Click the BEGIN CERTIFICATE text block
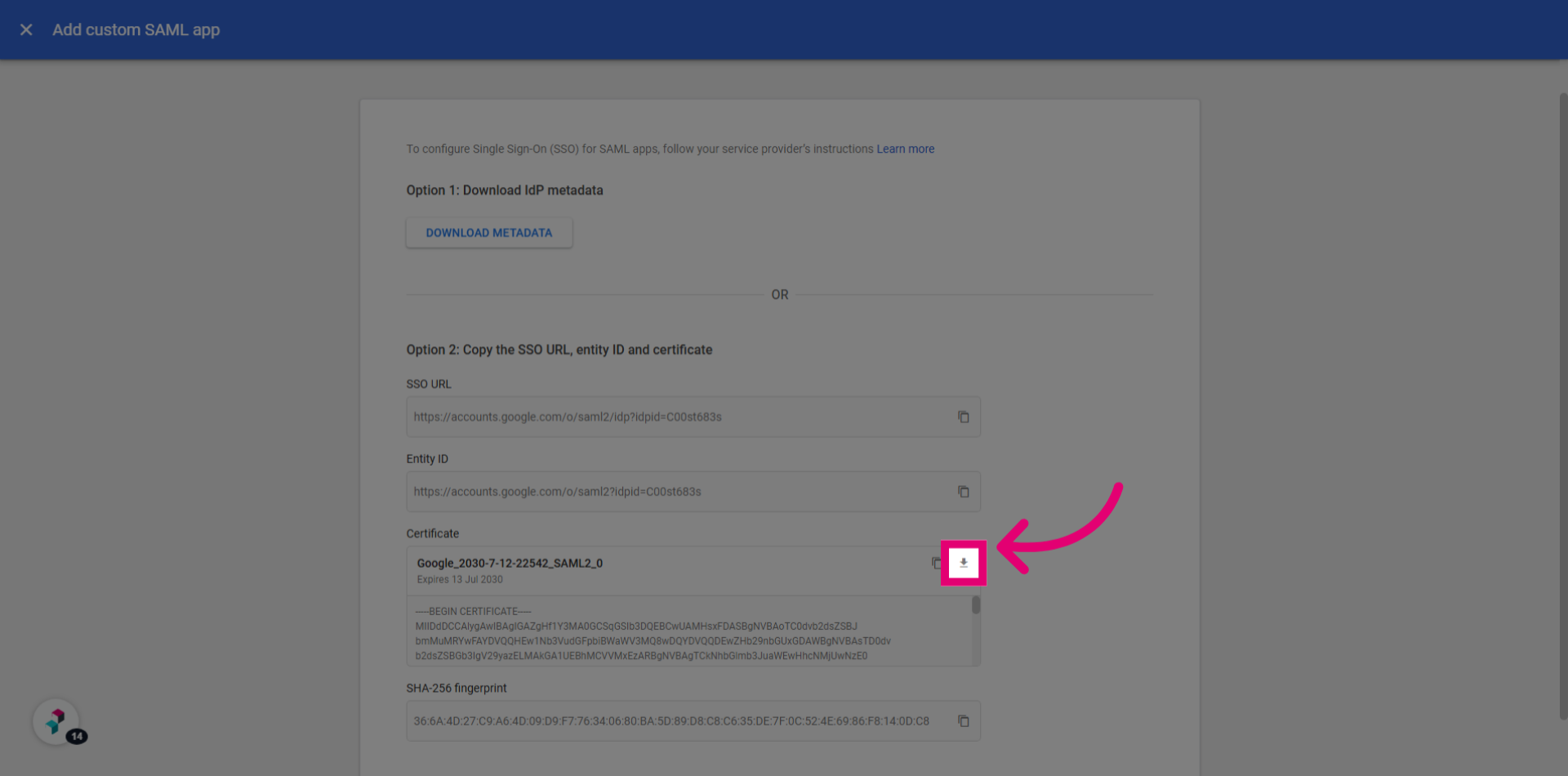 point(690,631)
